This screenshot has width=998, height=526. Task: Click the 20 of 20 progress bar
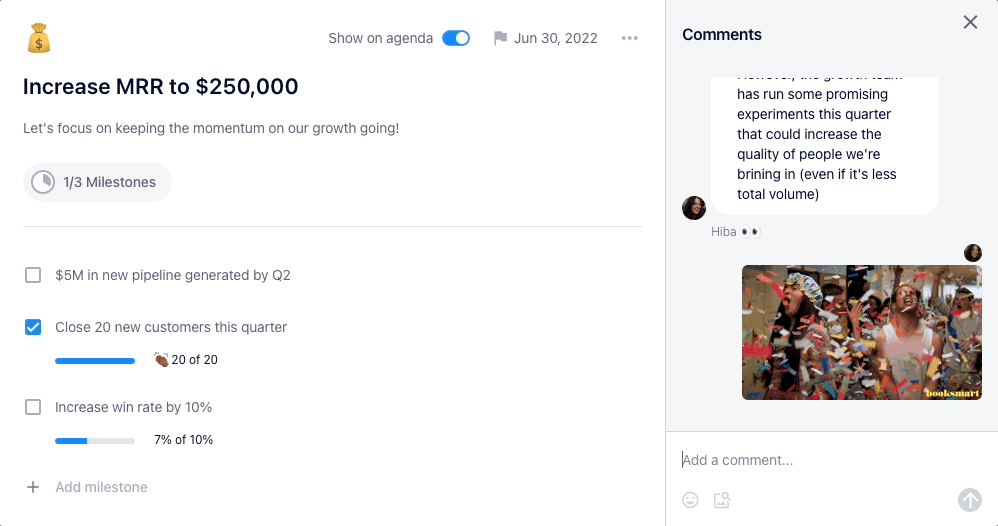pos(95,361)
